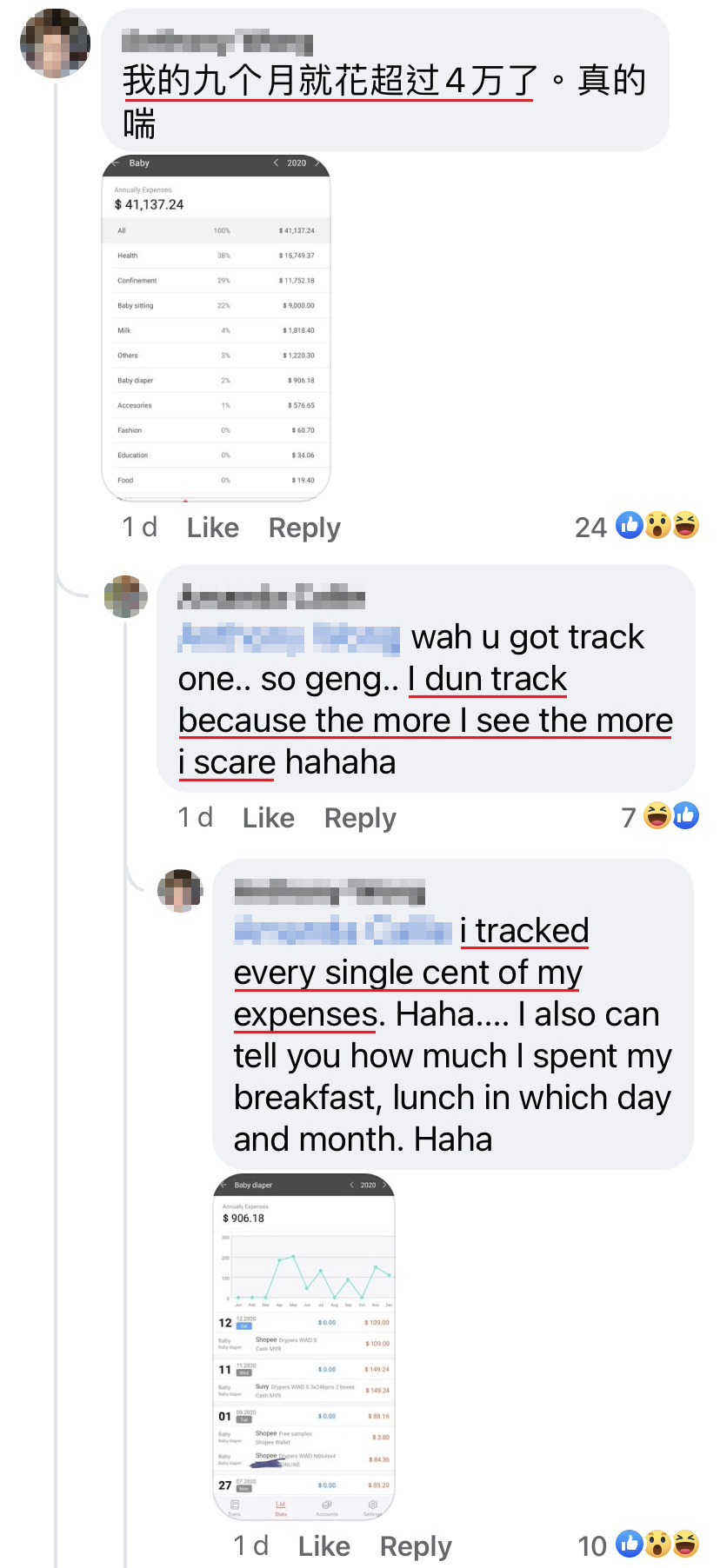Click the "1 d" timestamp under the last reply
Image resolution: width=720 pixels, height=1568 pixels.
(250, 1546)
